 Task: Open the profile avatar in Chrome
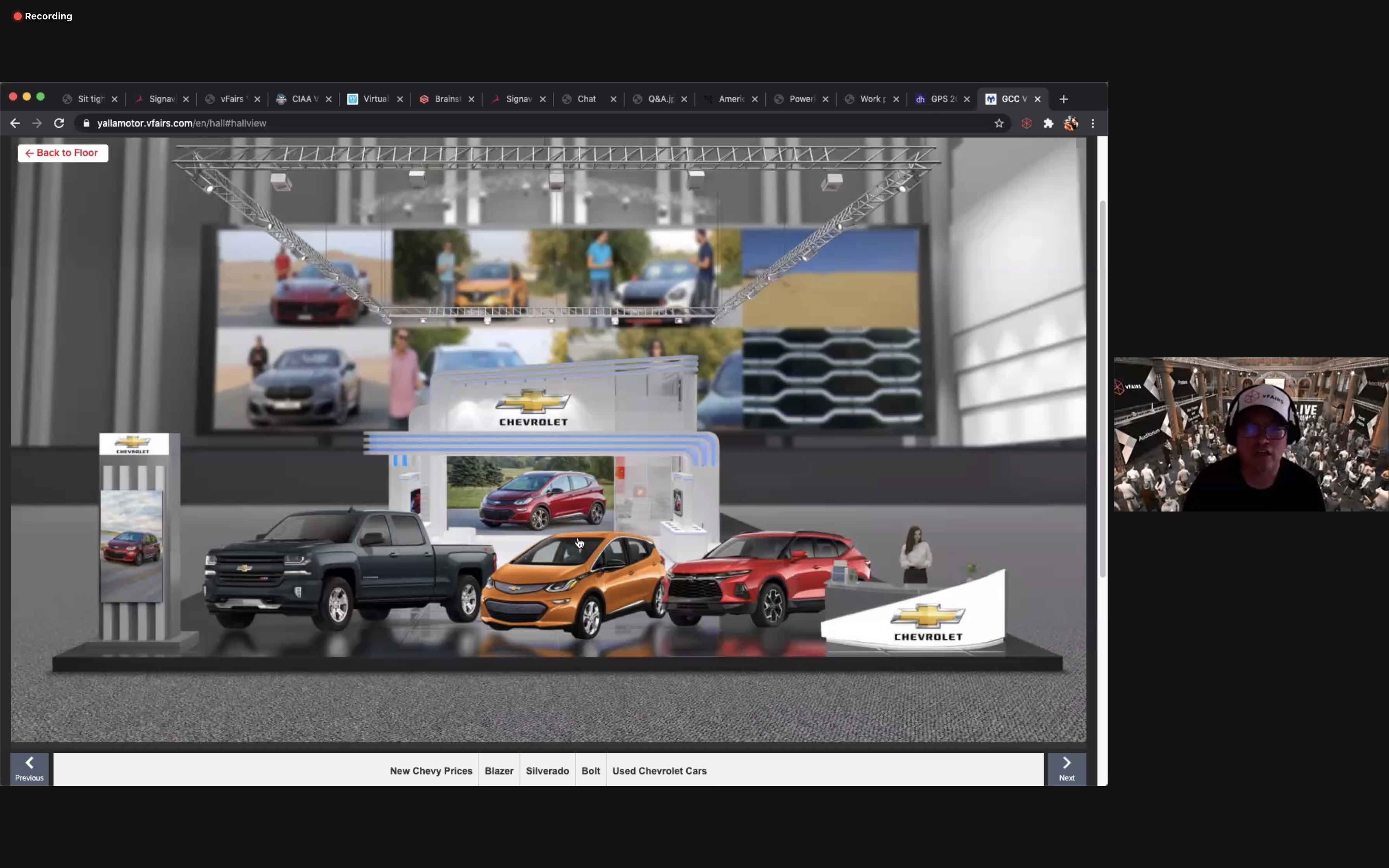tap(1070, 124)
